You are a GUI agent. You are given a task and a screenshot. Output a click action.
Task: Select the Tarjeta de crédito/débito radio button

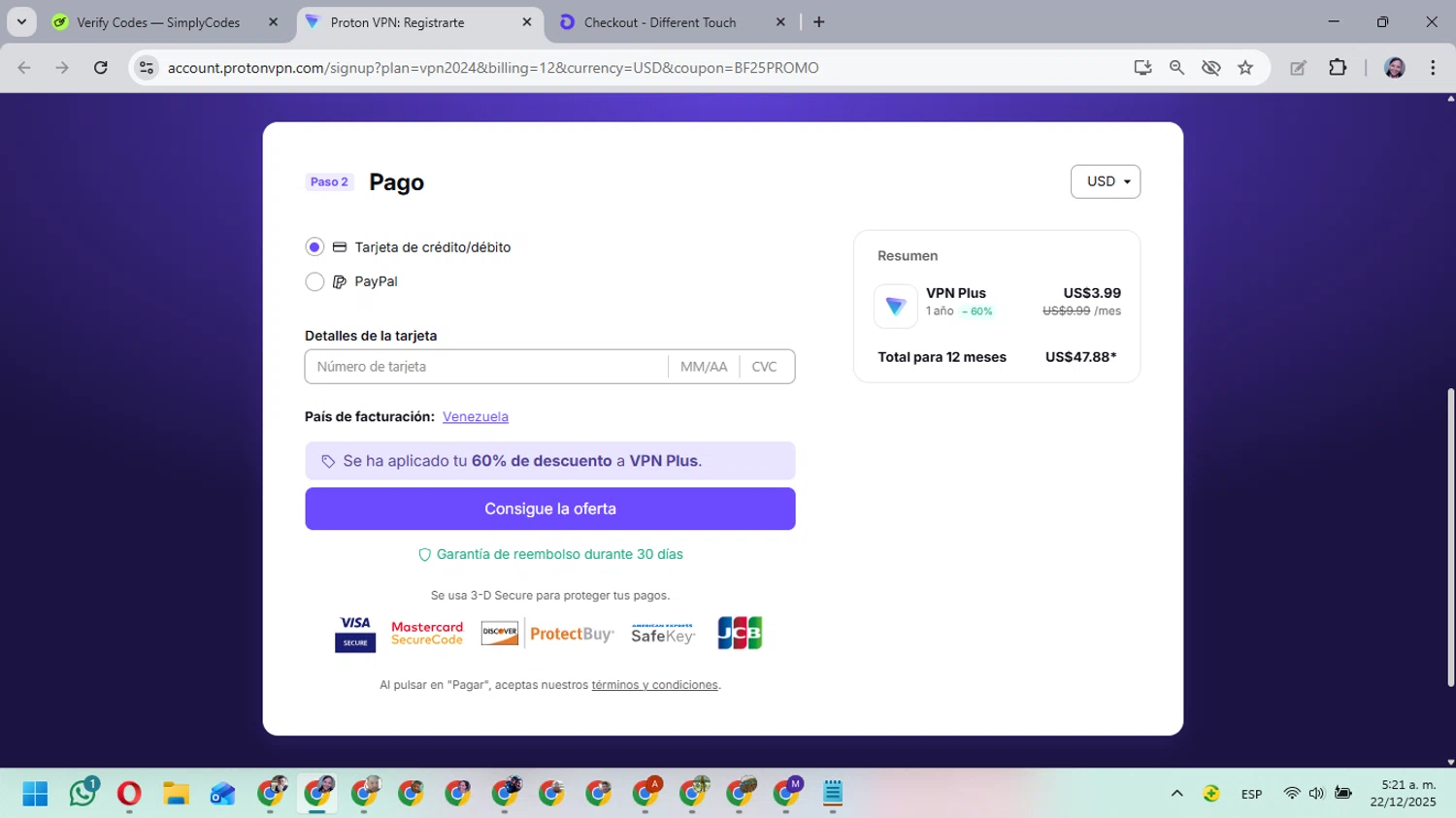point(314,246)
